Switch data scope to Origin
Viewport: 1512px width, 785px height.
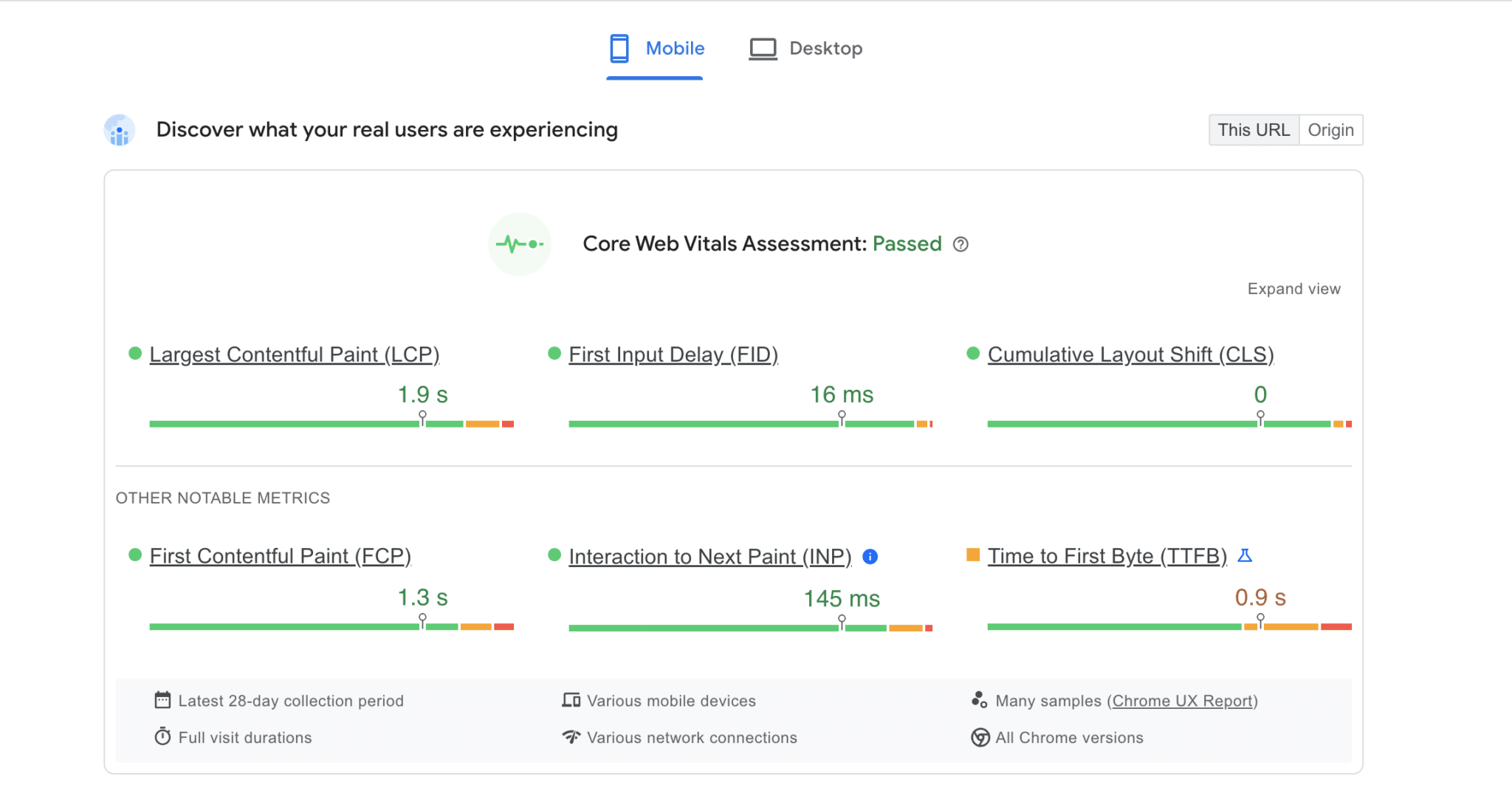click(1331, 129)
